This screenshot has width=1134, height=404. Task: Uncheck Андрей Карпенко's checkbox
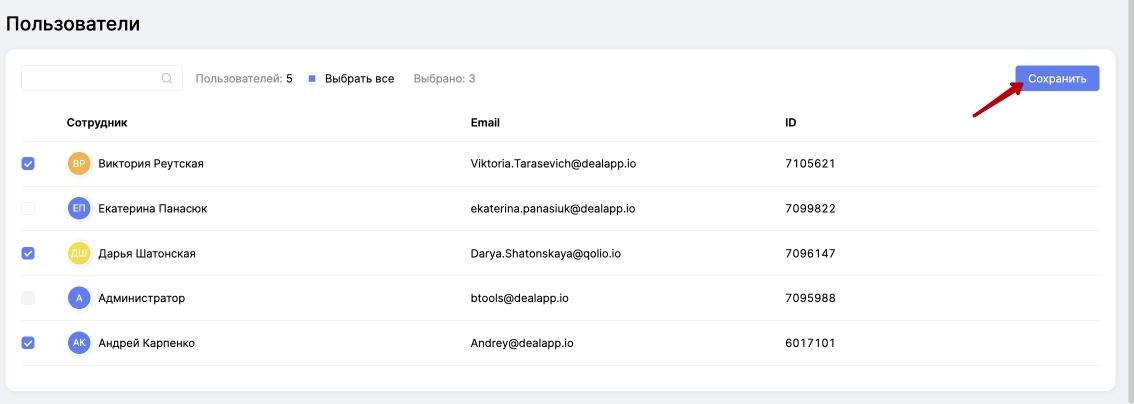coord(28,343)
